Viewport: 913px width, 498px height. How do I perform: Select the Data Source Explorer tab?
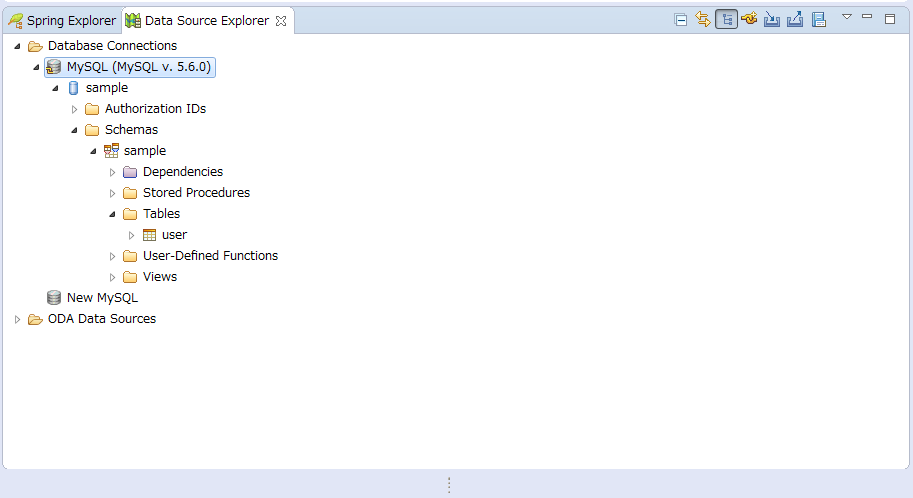[205, 20]
